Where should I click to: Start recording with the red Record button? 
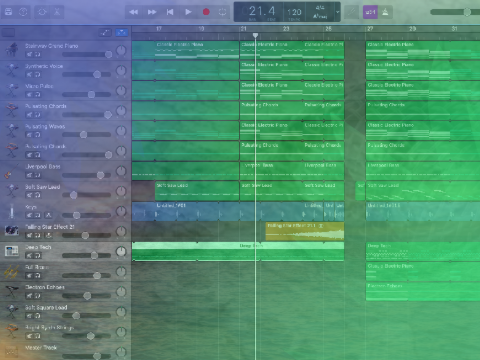click(x=206, y=12)
